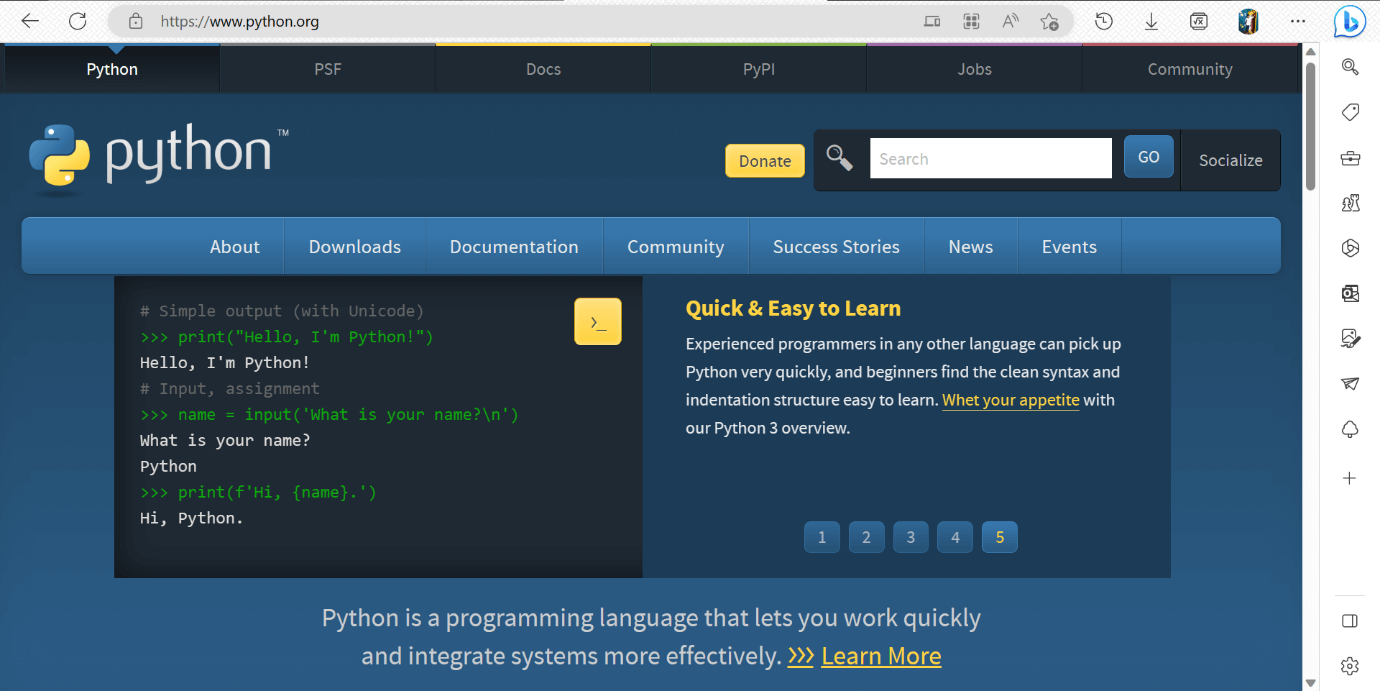This screenshot has height=691, width=1380.
Task: Select the Jobs site tab
Action: click(973, 69)
